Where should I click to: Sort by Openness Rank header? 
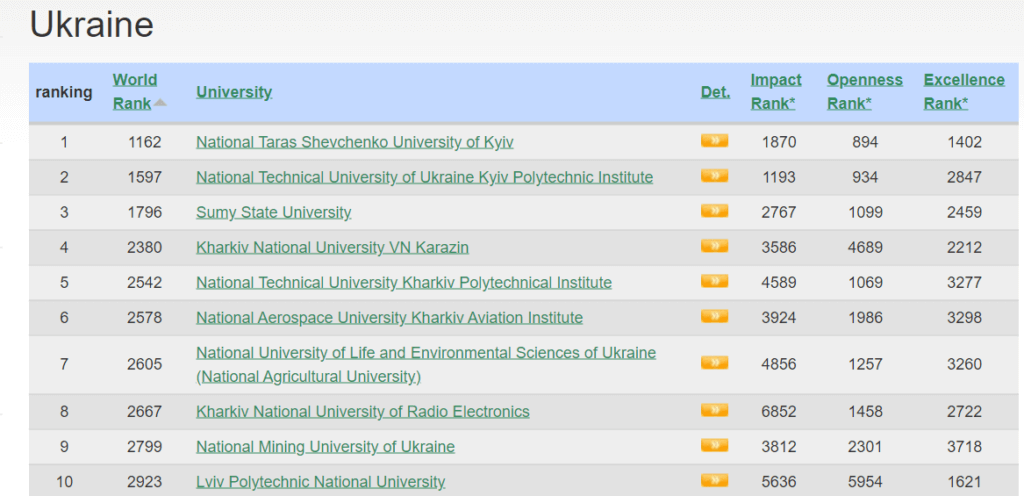tap(864, 91)
